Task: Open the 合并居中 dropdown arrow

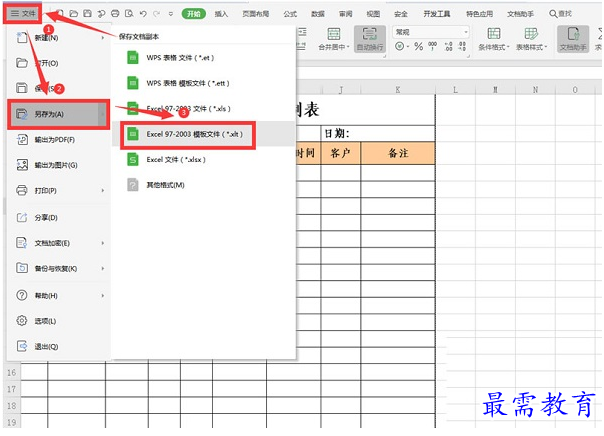Action: click(x=348, y=47)
